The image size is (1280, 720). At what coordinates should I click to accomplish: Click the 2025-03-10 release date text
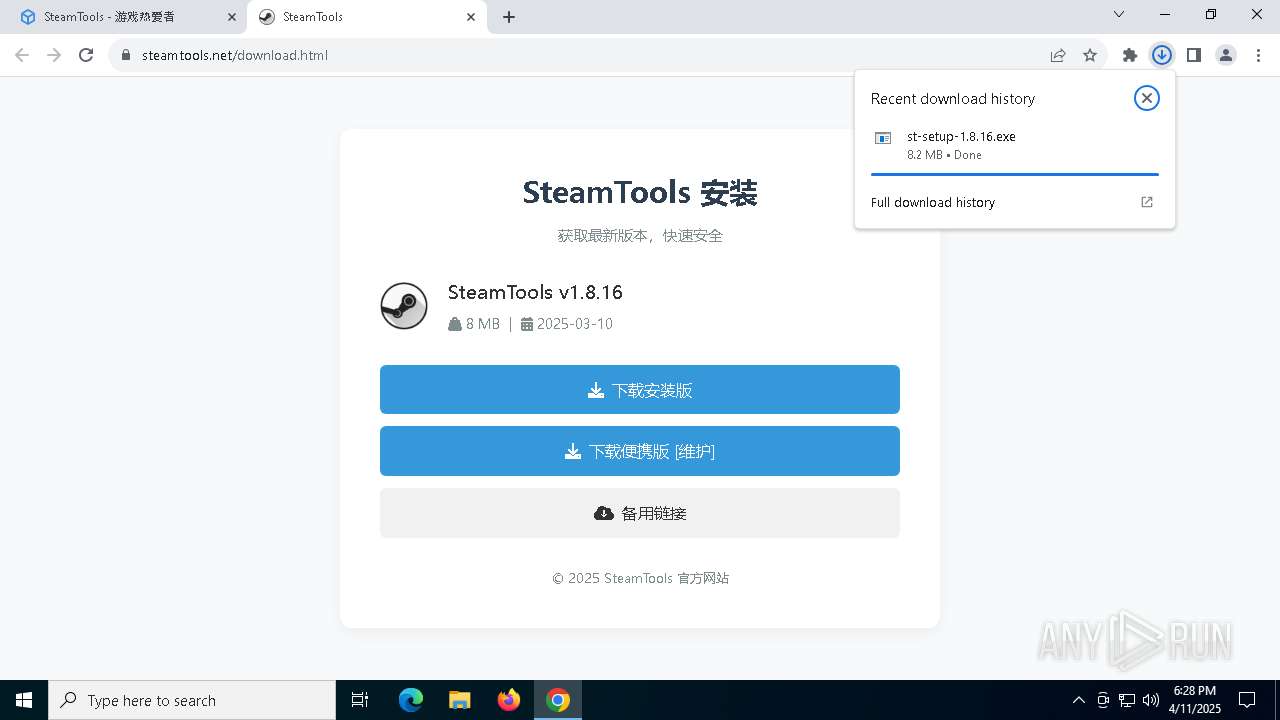click(574, 324)
